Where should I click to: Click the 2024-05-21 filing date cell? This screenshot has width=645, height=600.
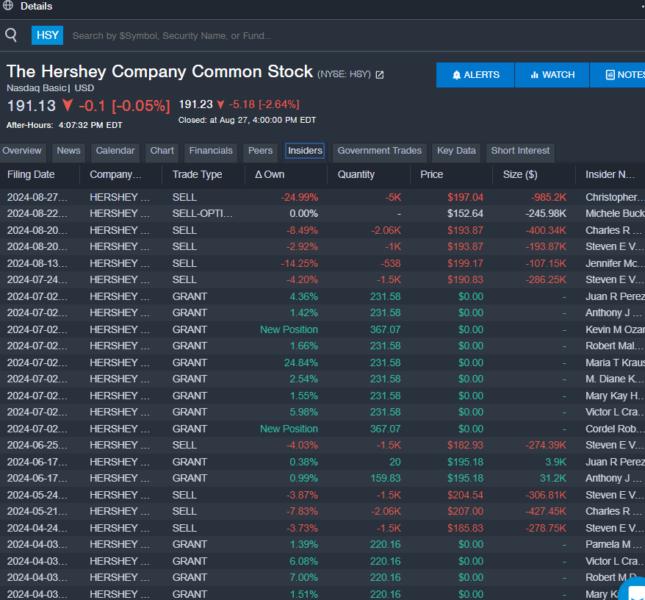(37, 512)
